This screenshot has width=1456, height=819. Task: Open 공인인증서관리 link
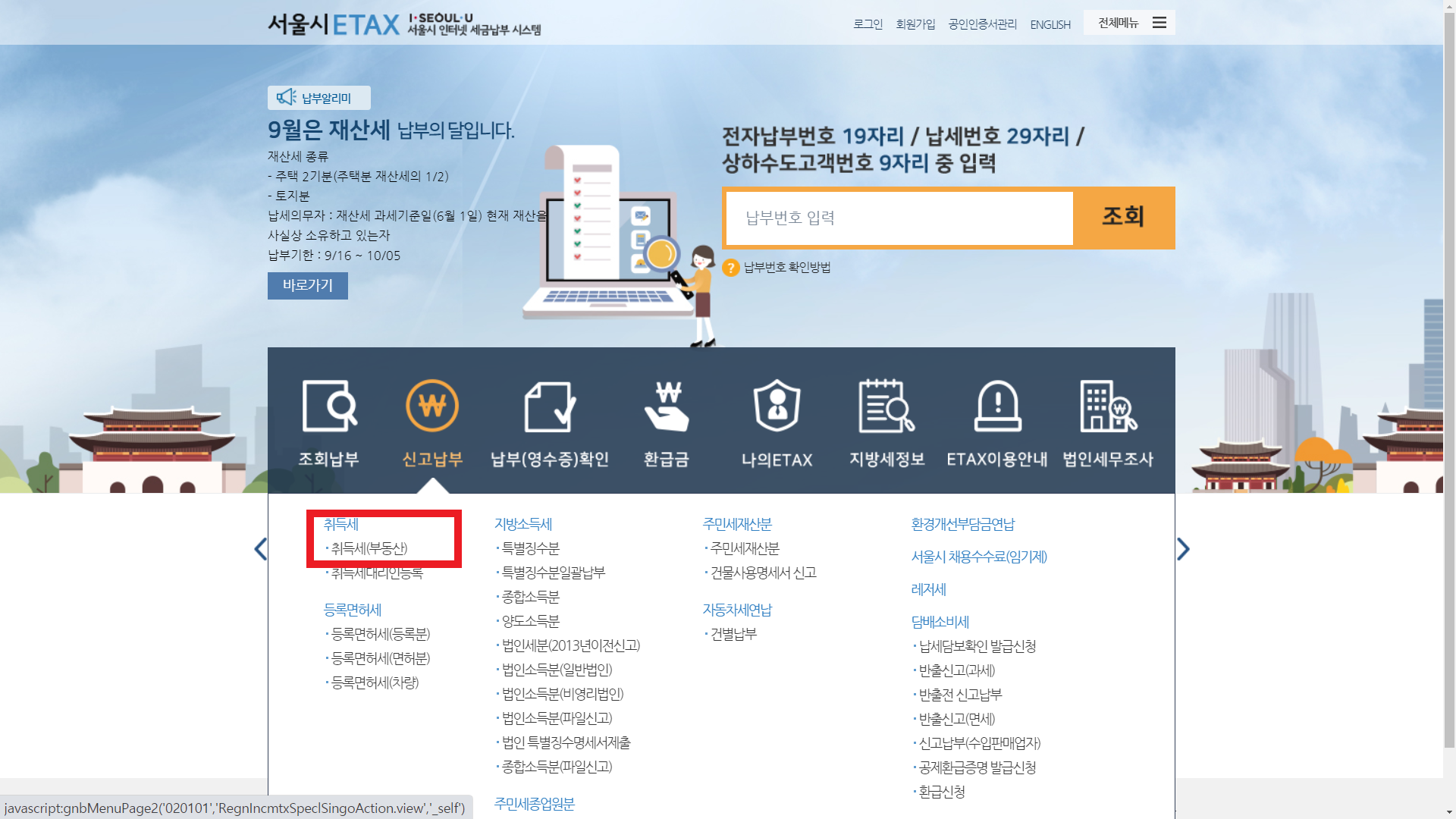pyautogui.click(x=983, y=24)
